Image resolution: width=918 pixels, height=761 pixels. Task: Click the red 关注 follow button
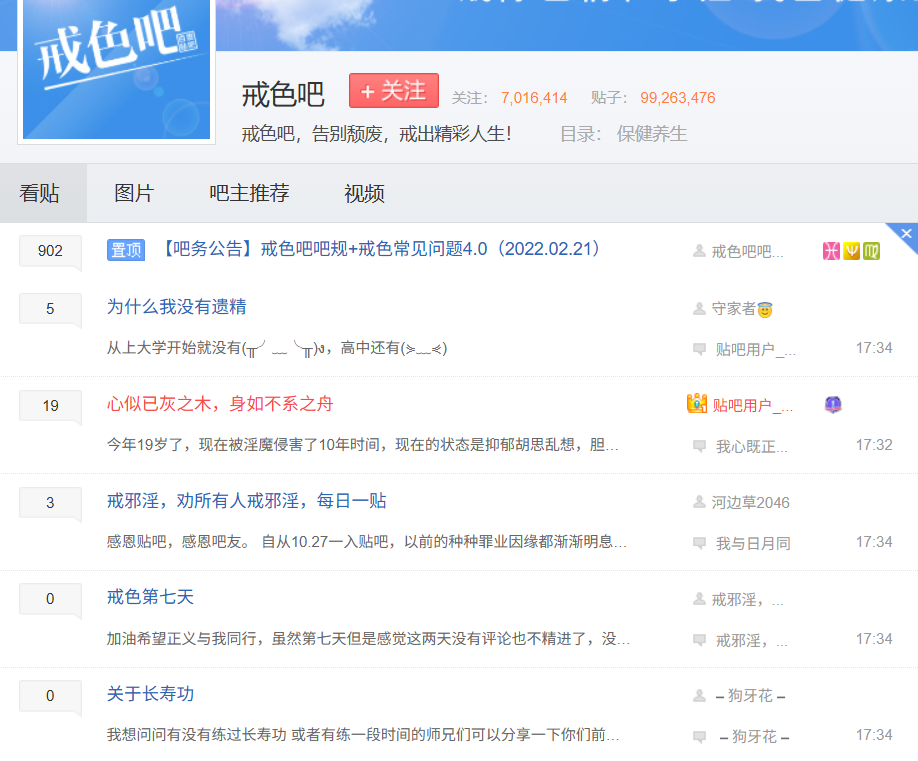coord(393,91)
